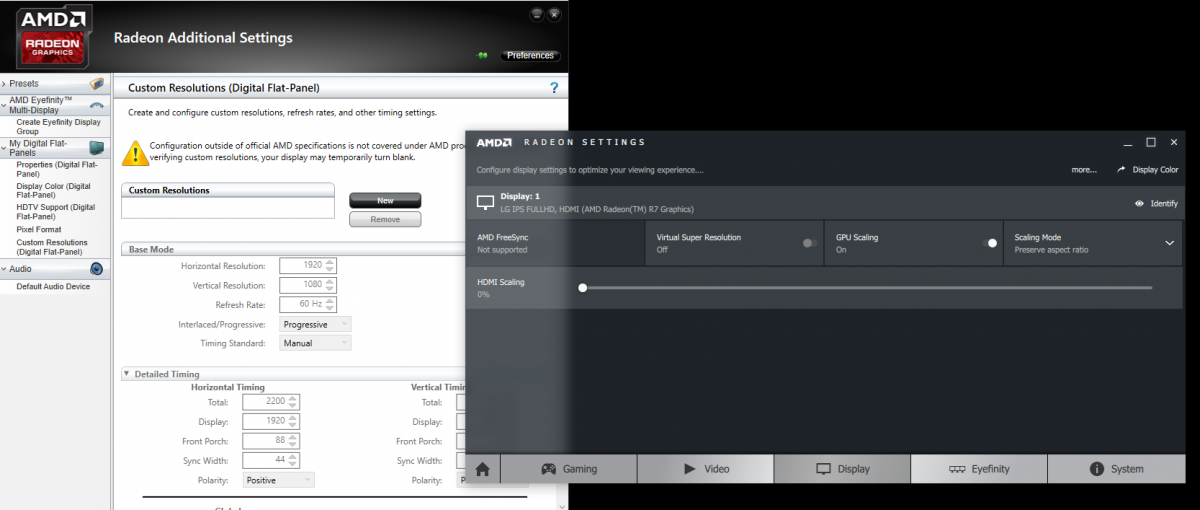
Task: Click the yellow warning triangle icon
Action: pos(133,153)
